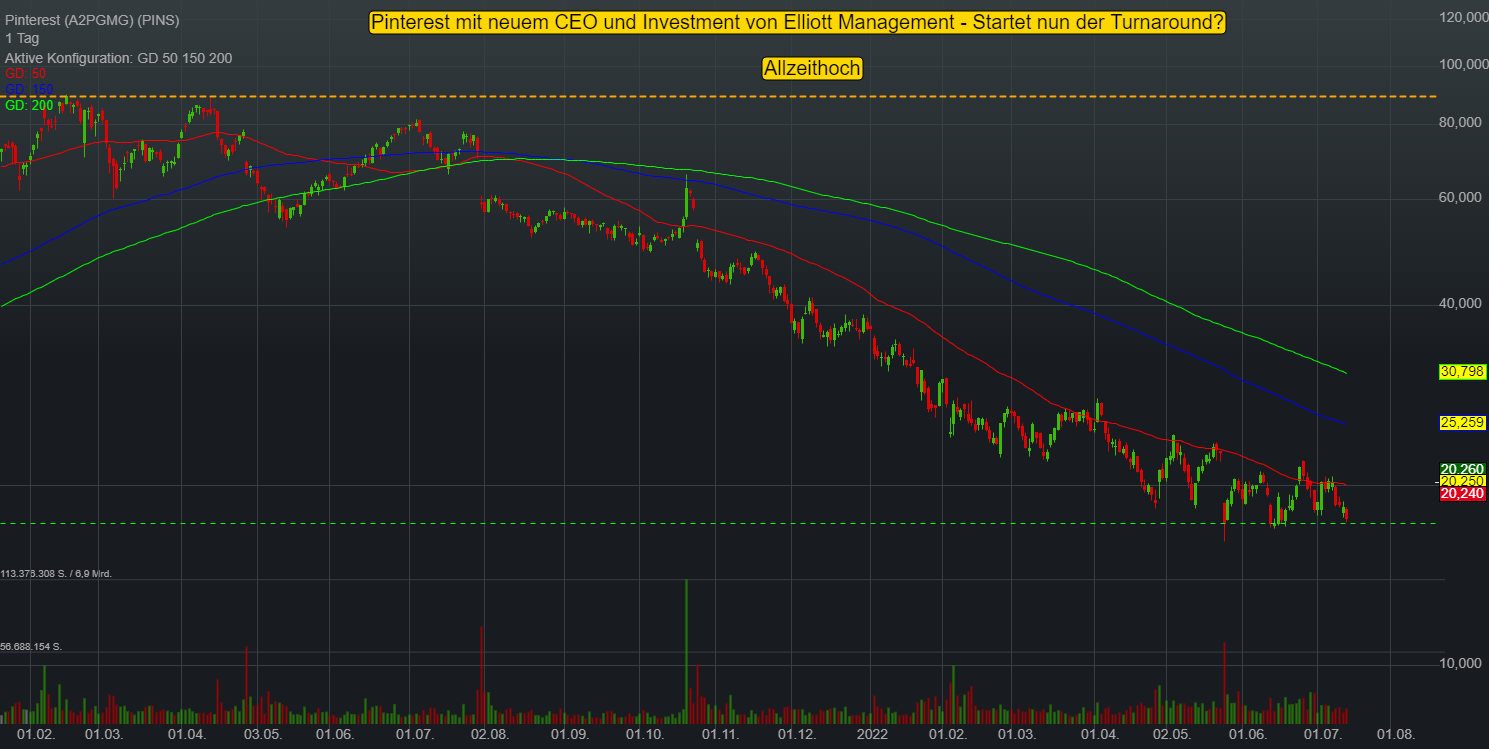The image size is (1489, 749).
Task: Click 'Aktive Konfiguration: GD 50 150 200' text
Action: [118, 58]
